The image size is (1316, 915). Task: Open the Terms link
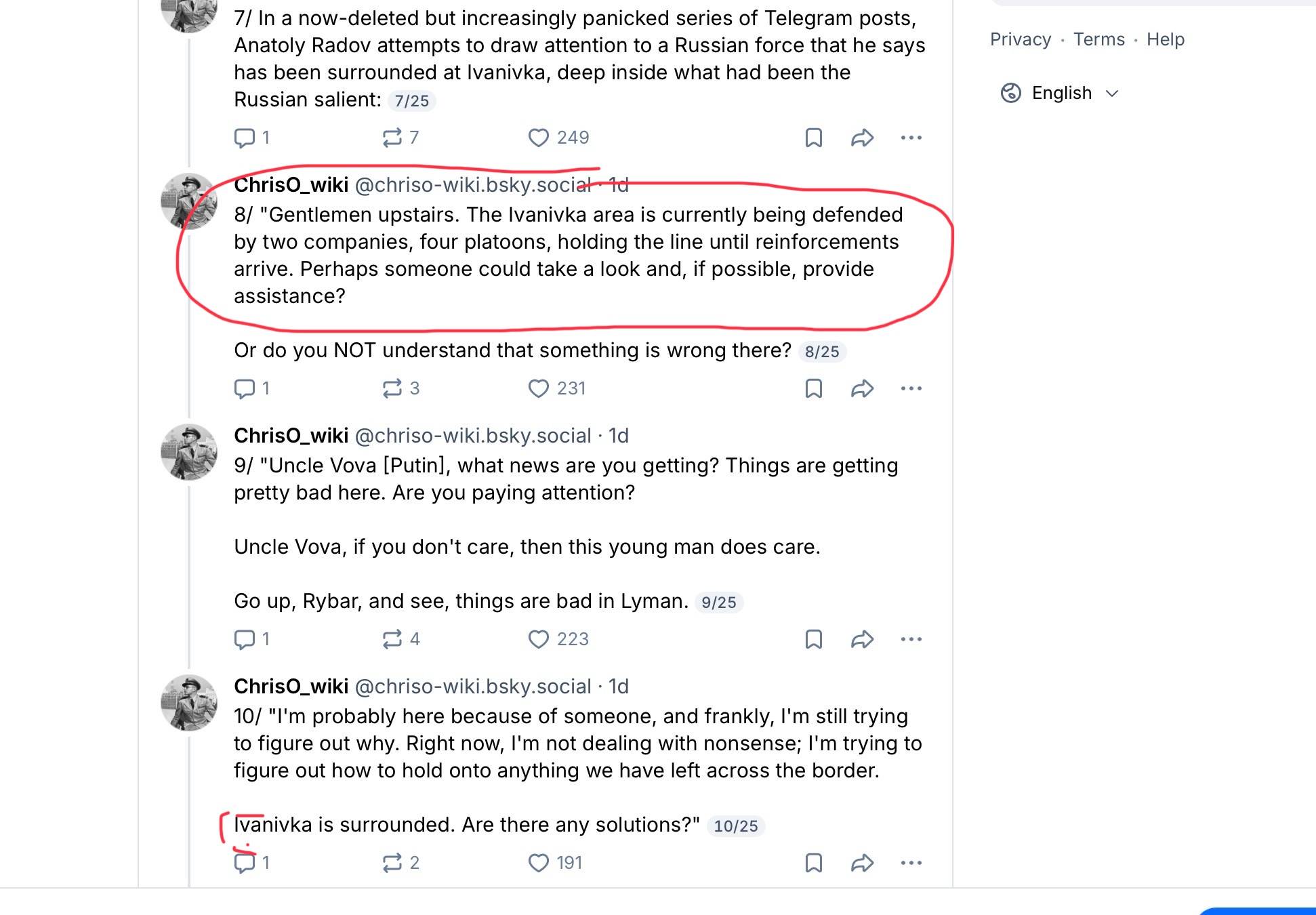(1098, 39)
